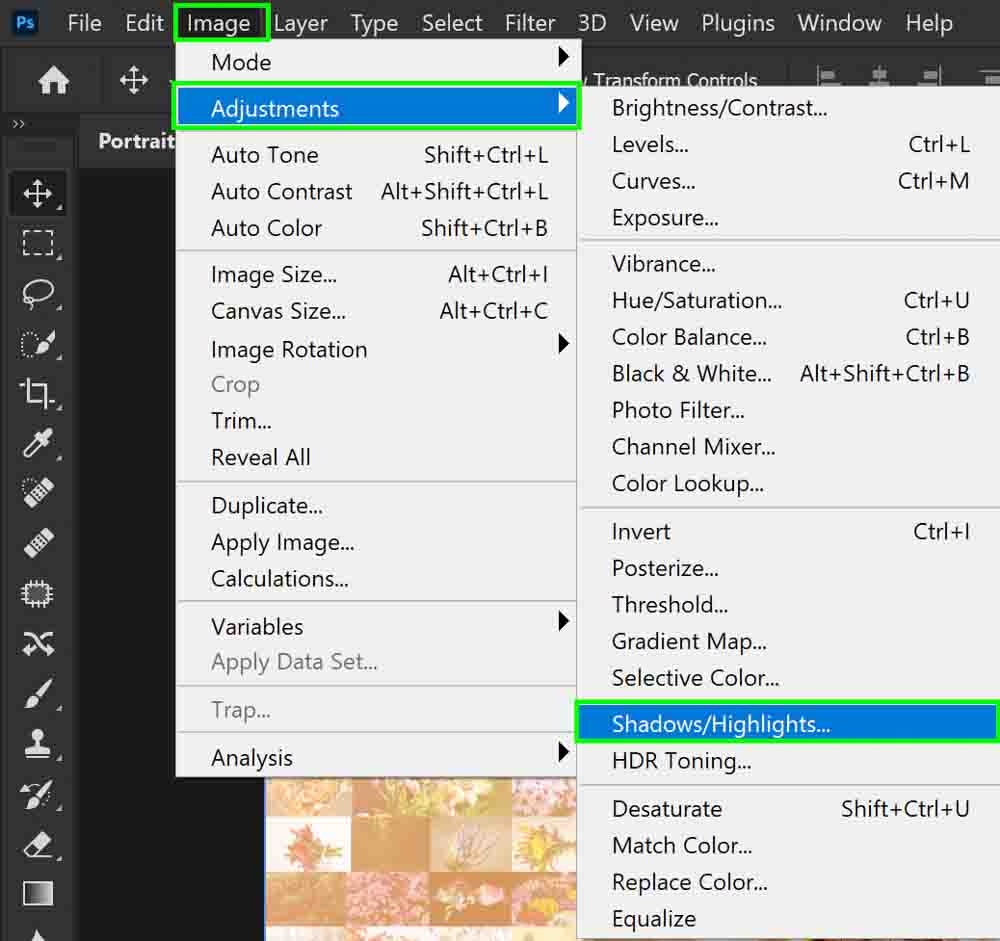Click the Home icon in options bar

[x=53, y=80]
